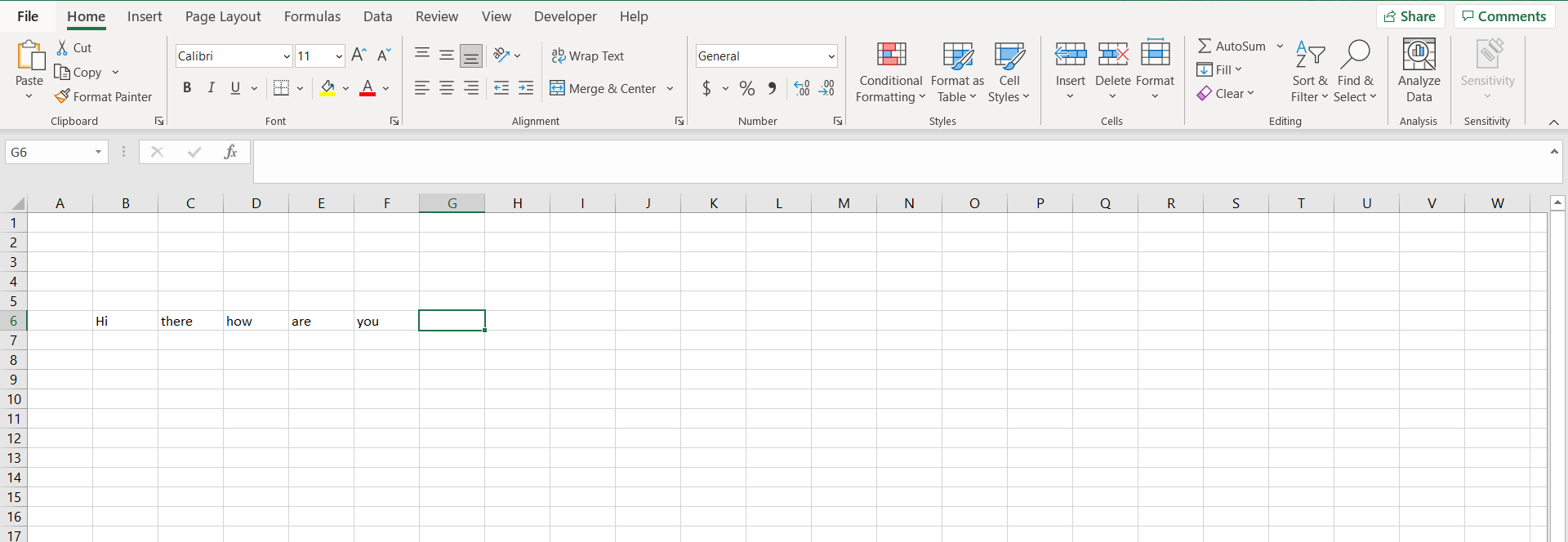Click the Select All corner triangle
Image resolution: width=1568 pixels, height=542 pixels.
18,203
